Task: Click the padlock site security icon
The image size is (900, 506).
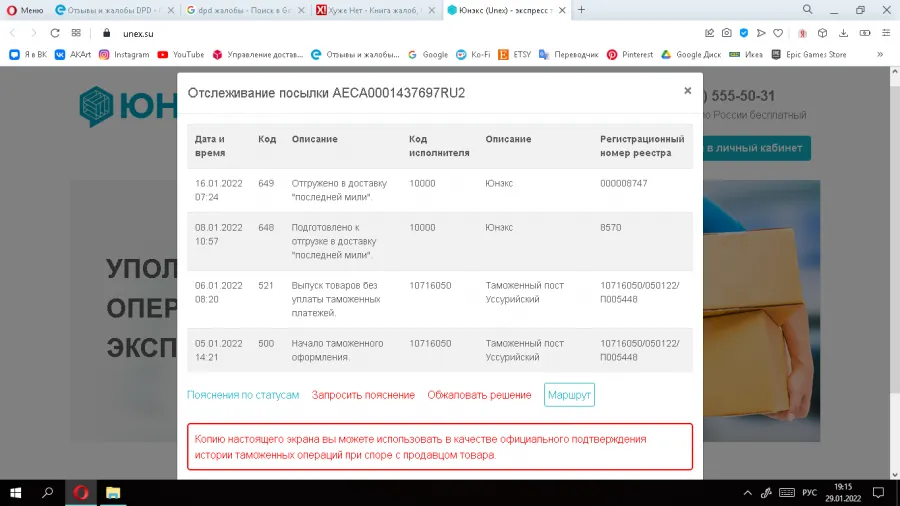Action: click(x=106, y=33)
